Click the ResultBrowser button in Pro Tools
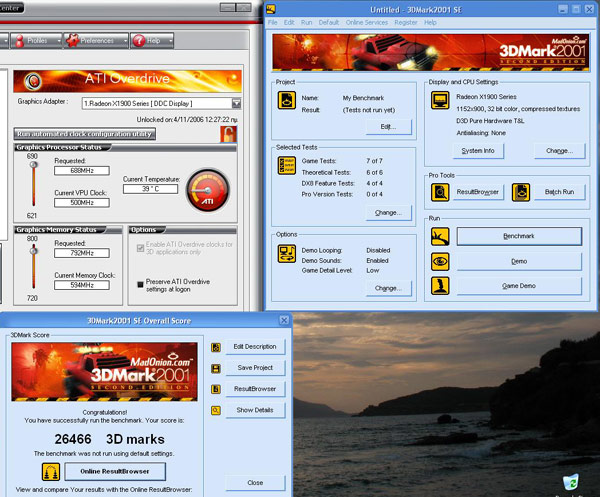Screen dimensions: 600x497 pos(478,192)
